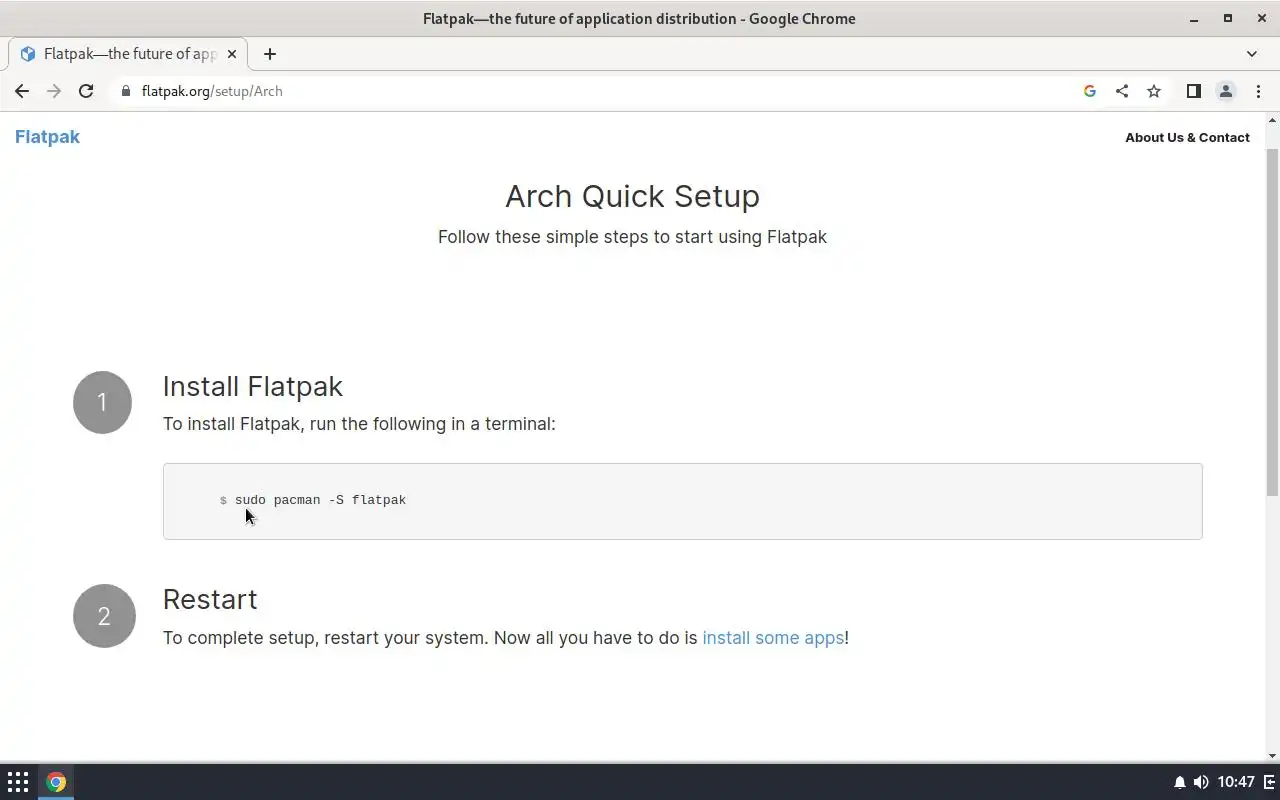Click the address bar URL field

coord(600,91)
